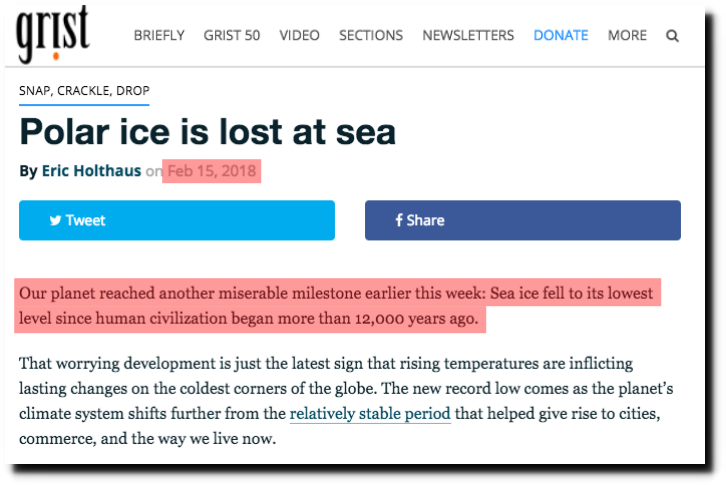
Task: Follow the 'relatively stable period' link
Action: [x=370, y=413]
